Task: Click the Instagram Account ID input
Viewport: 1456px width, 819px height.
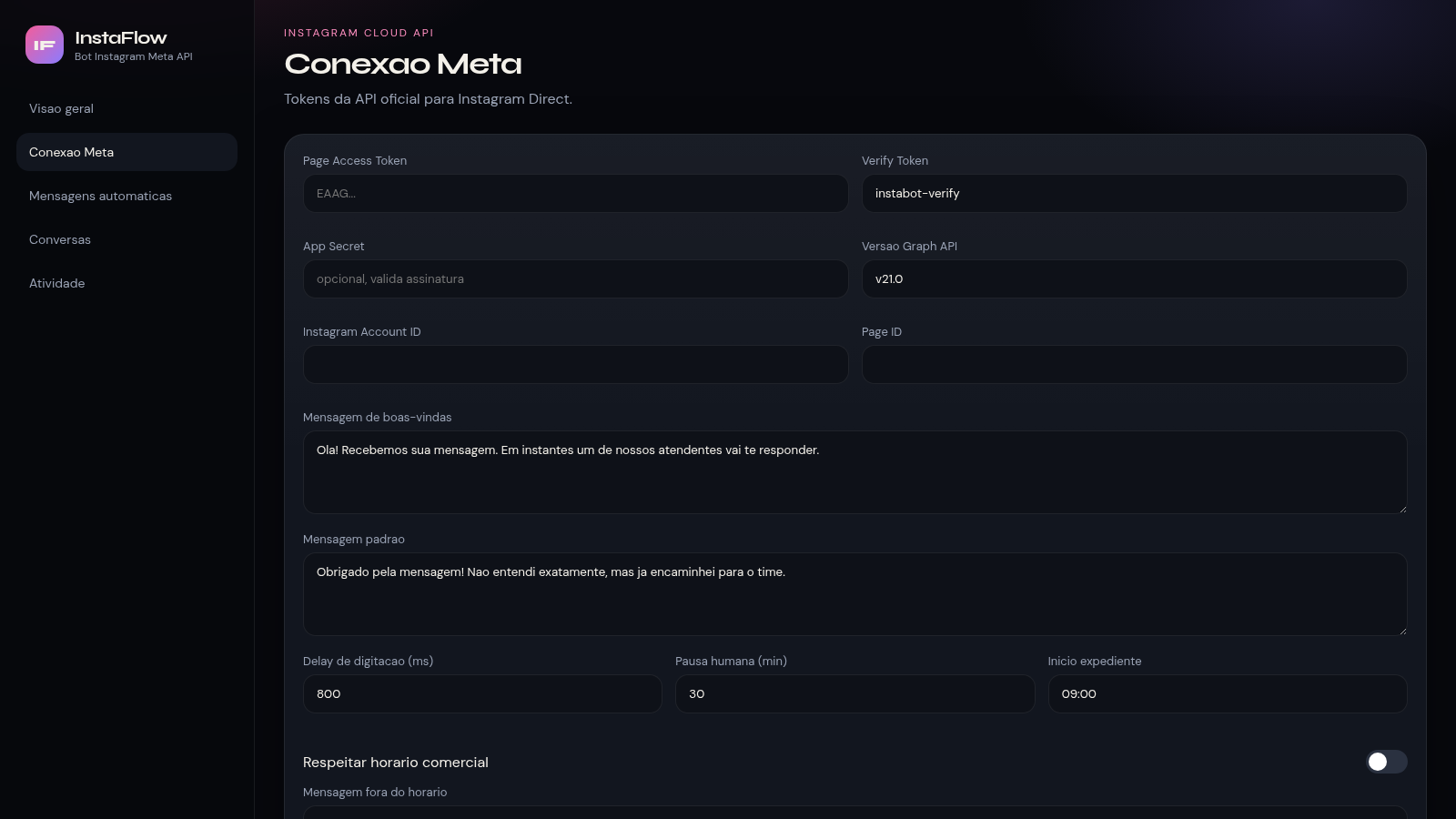Action: tap(575, 365)
